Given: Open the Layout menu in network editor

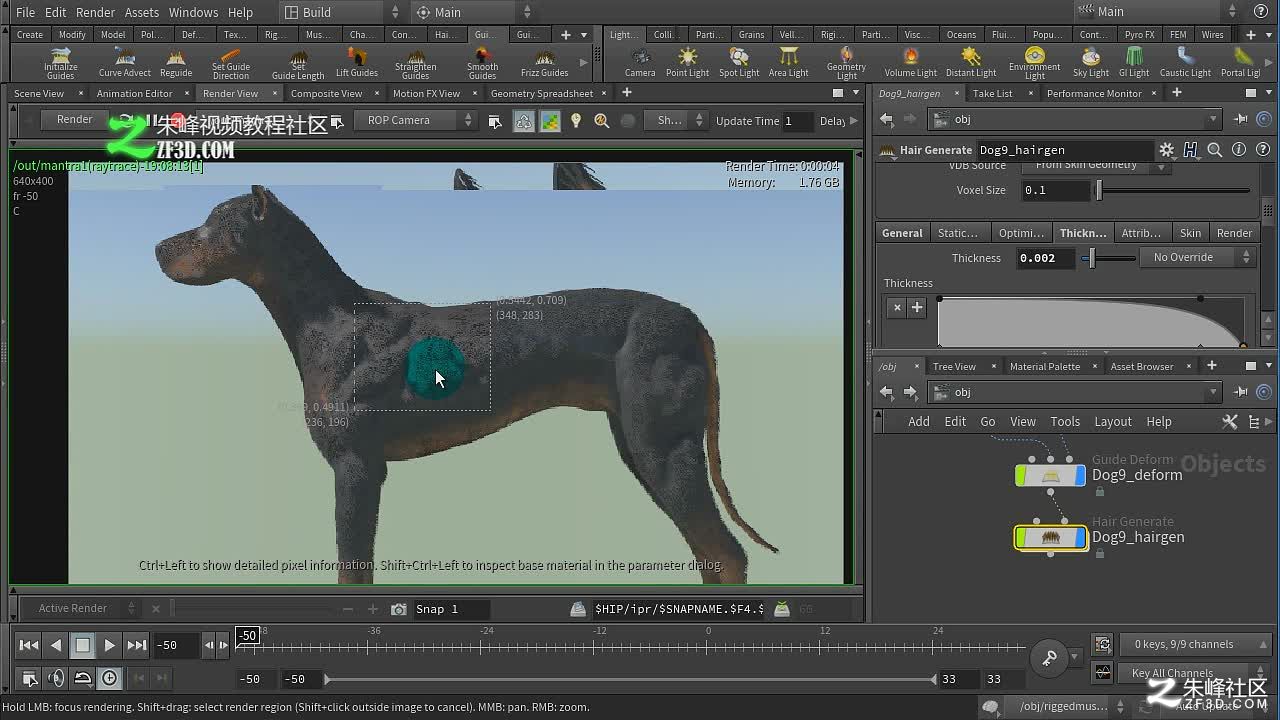Looking at the screenshot, I should pyautogui.click(x=1113, y=422).
